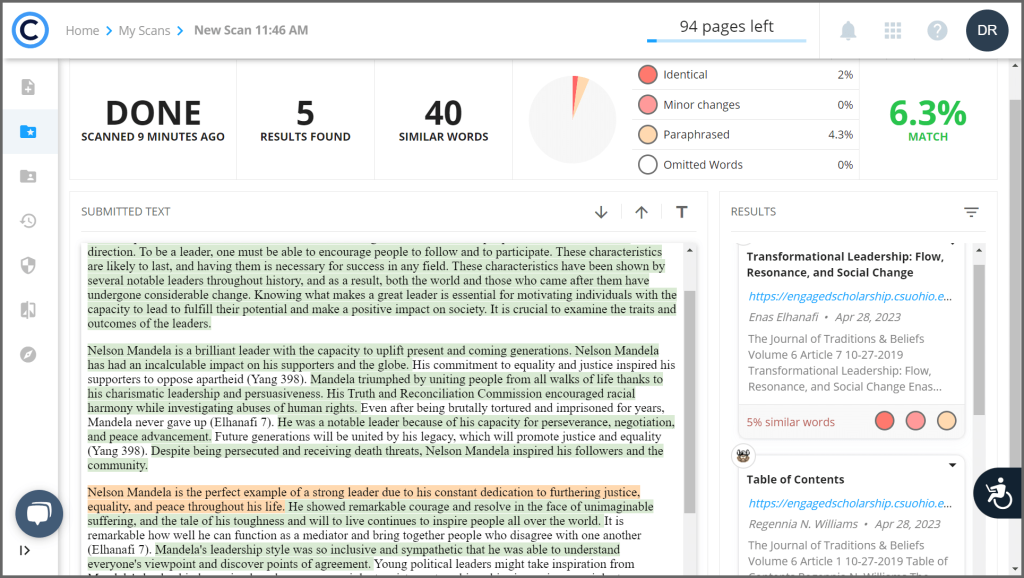
Task: Click the match pie chart
Action: pyautogui.click(x=572, y=120)
